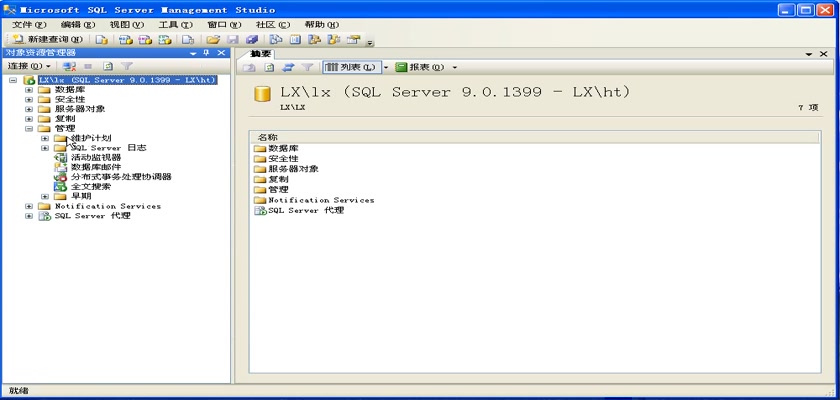
Task: Click the 报表 button
Action: [421, 67]
